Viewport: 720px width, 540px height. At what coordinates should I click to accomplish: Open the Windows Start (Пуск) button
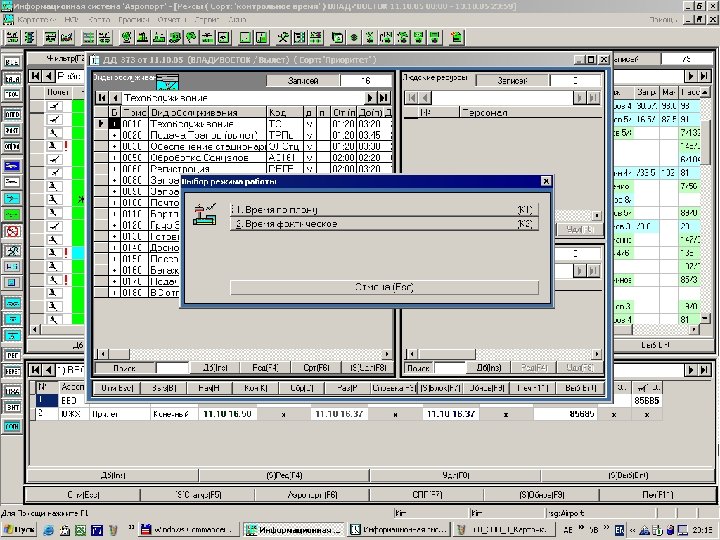[x=20, y=530]
